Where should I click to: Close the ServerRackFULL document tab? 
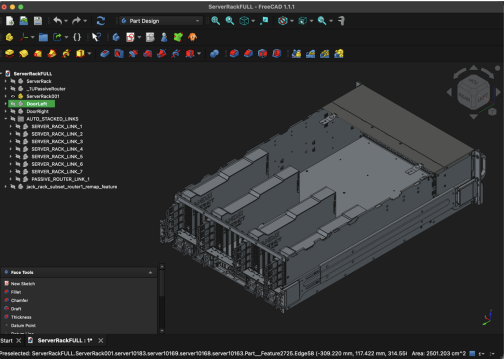[101, 340]
